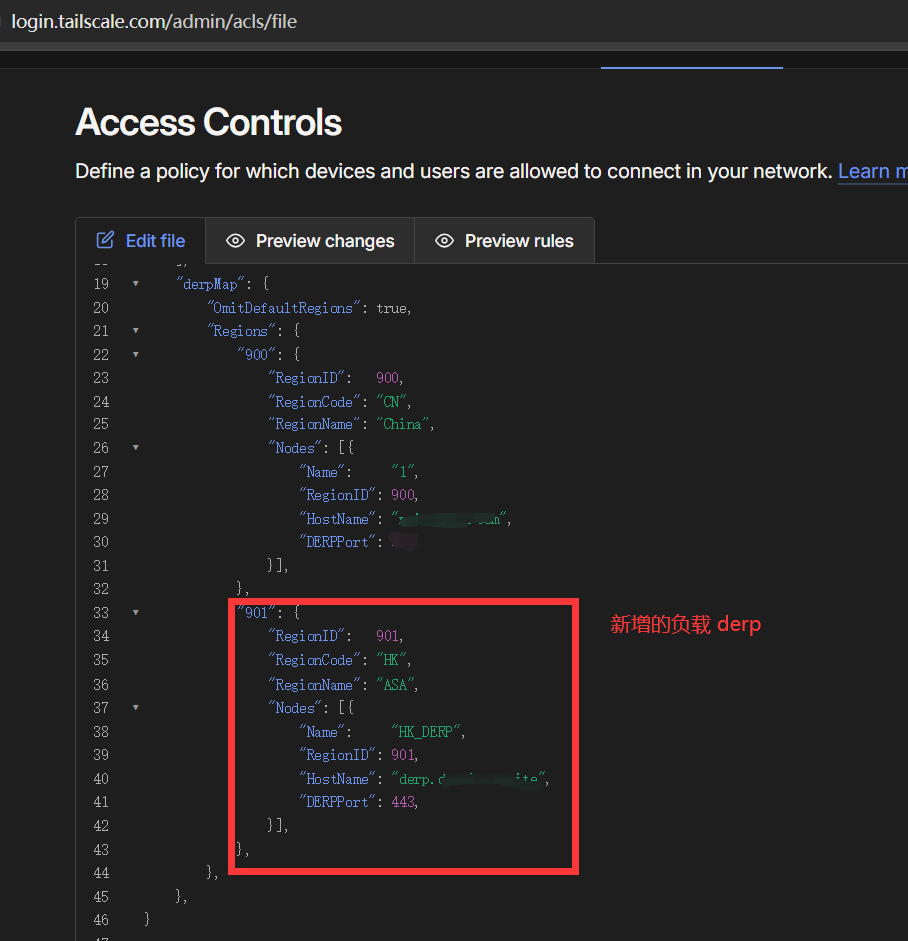Click line number 46 in the gutter

click(x=101, y=919)
